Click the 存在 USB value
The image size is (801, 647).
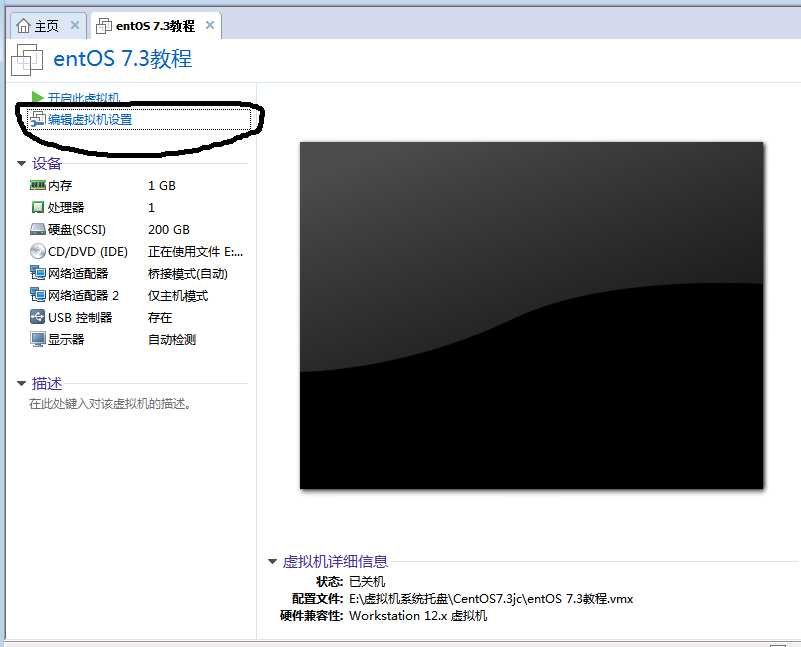click(x=160, y=318)
